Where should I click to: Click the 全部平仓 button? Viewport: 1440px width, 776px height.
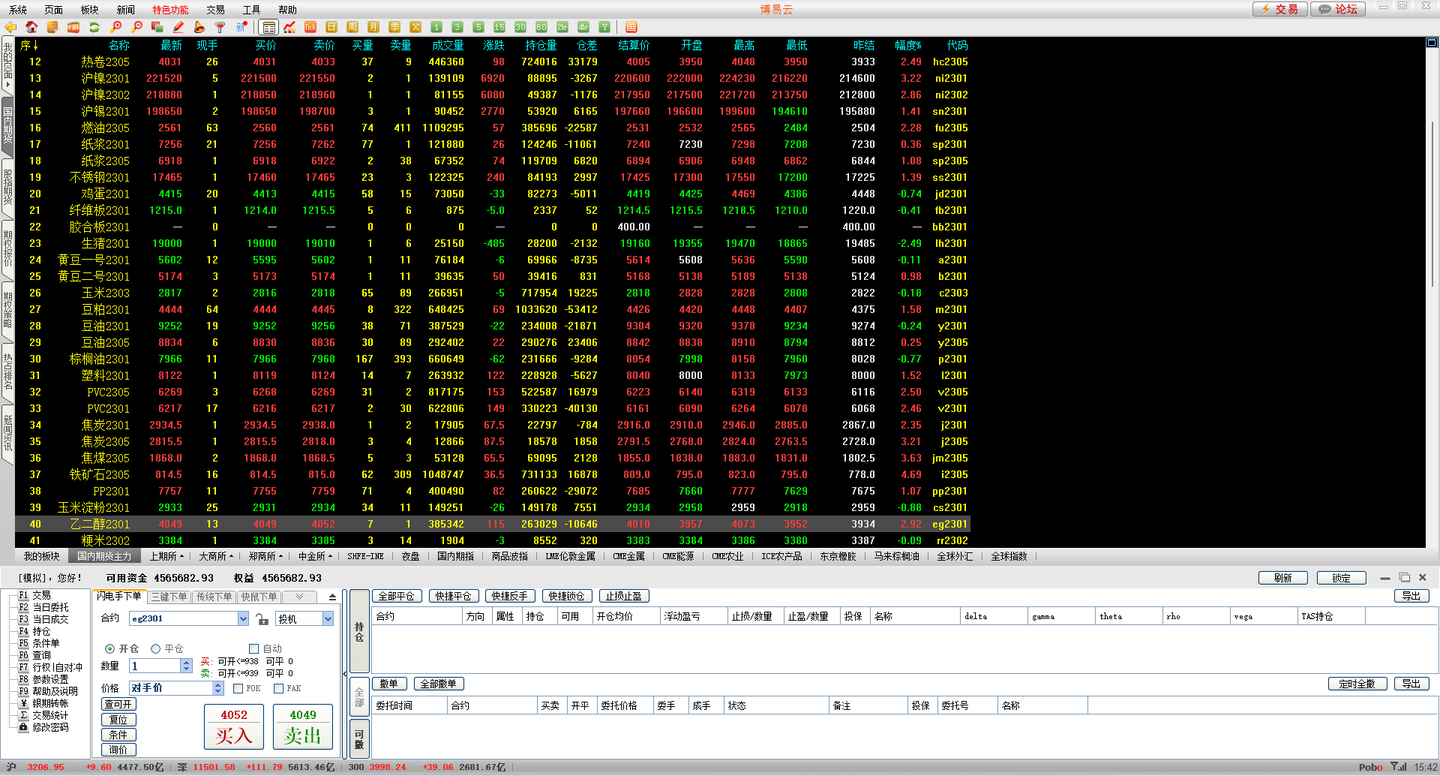click(398, 596)
